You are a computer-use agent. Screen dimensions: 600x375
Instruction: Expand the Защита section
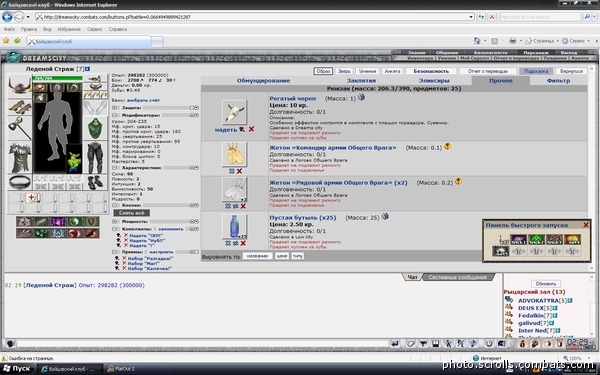pyautogui.click(x=114, y=108)
